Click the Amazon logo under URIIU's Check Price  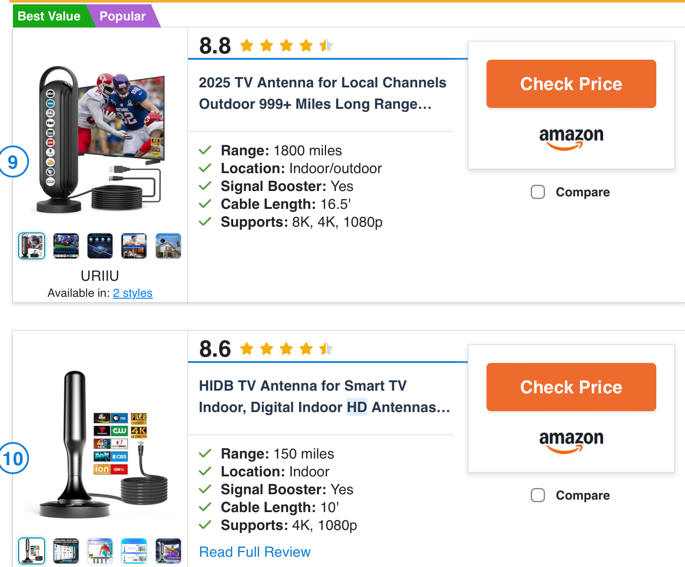pos(571,138)
